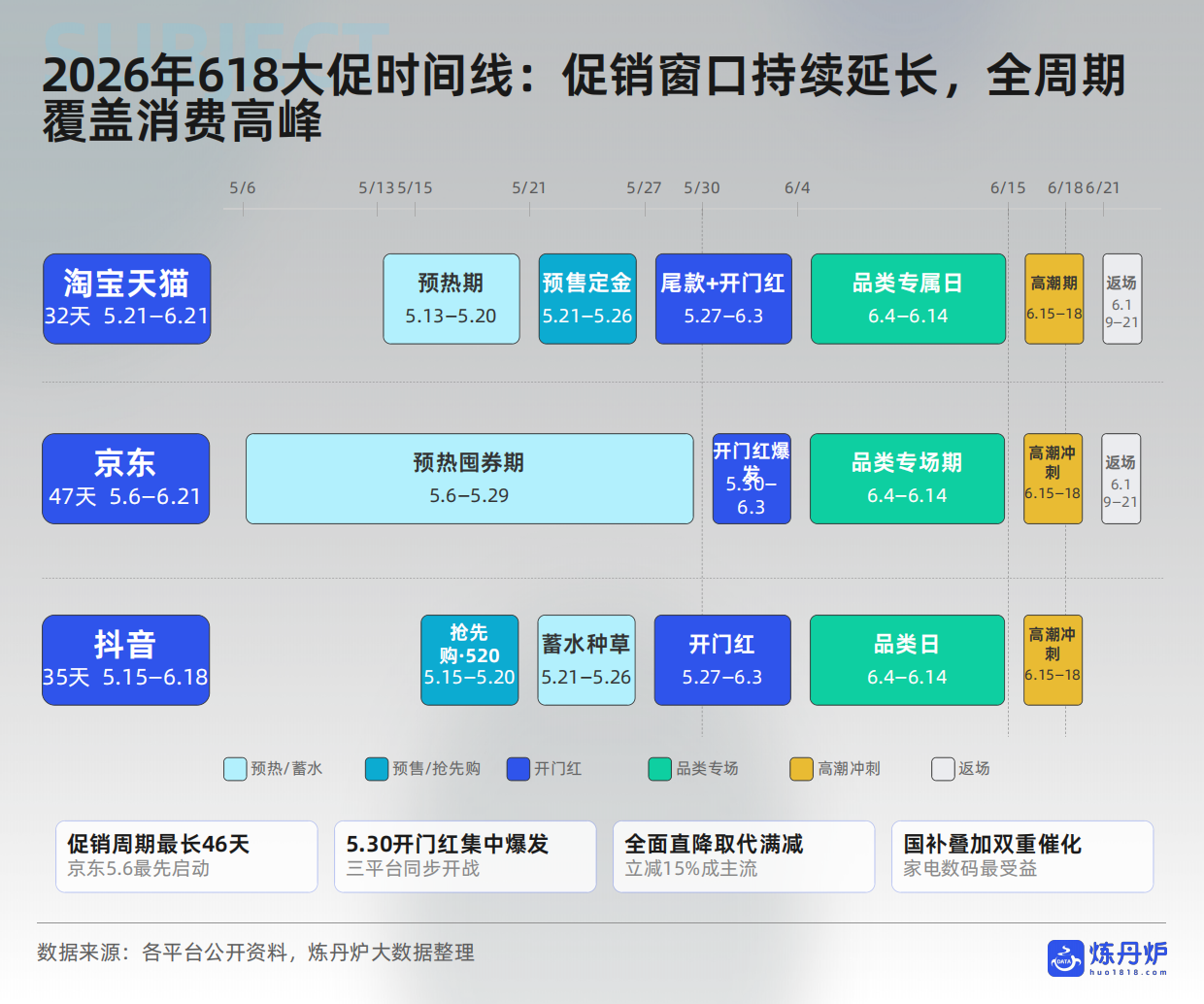Click the 5/21 date tick
This screenshot has height=1004, width=1204.
[529, 187]
